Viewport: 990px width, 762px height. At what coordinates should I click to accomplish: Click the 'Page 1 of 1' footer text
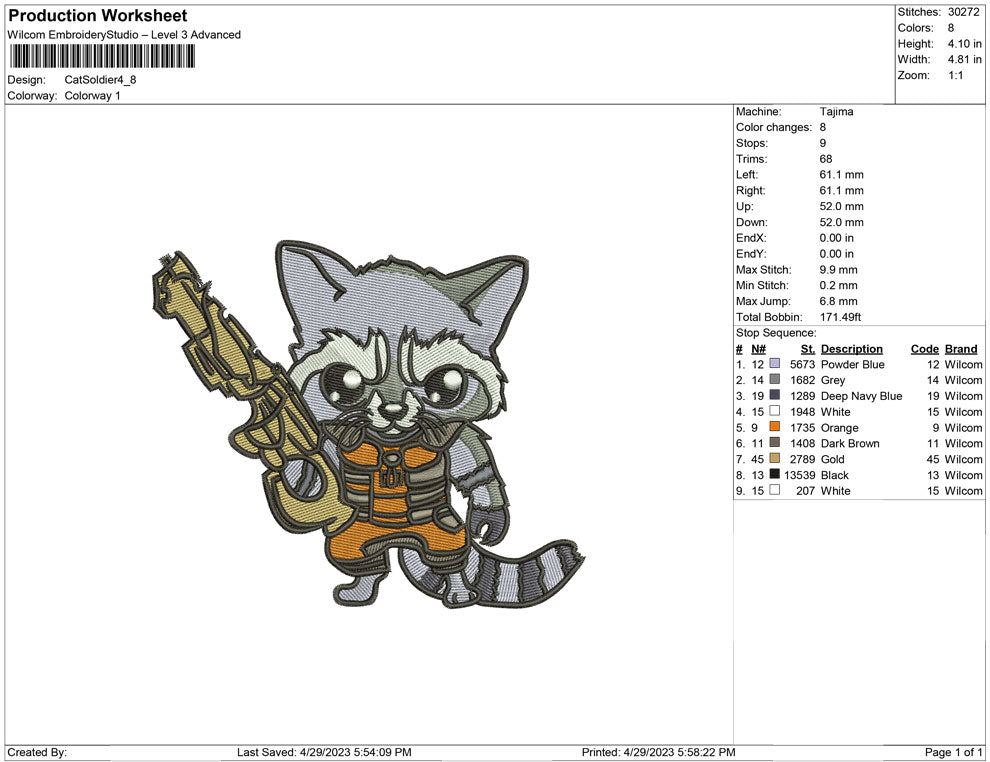click(953, 752)
